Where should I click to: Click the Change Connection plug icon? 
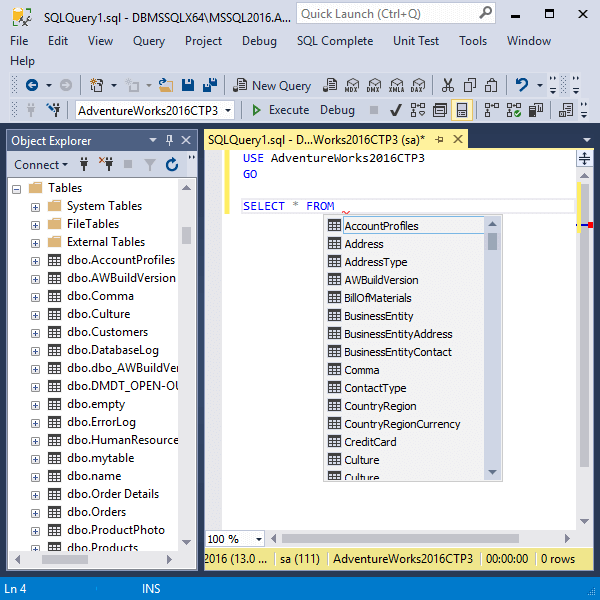coord(54,110)
